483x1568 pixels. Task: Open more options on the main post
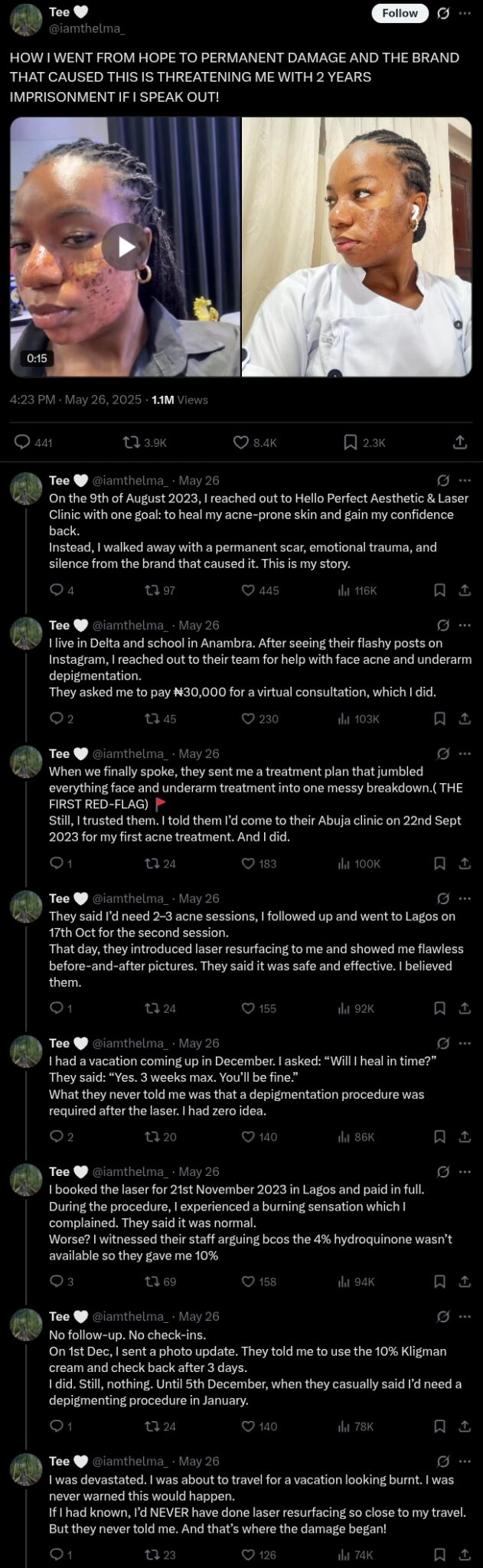tap(465, 13)
